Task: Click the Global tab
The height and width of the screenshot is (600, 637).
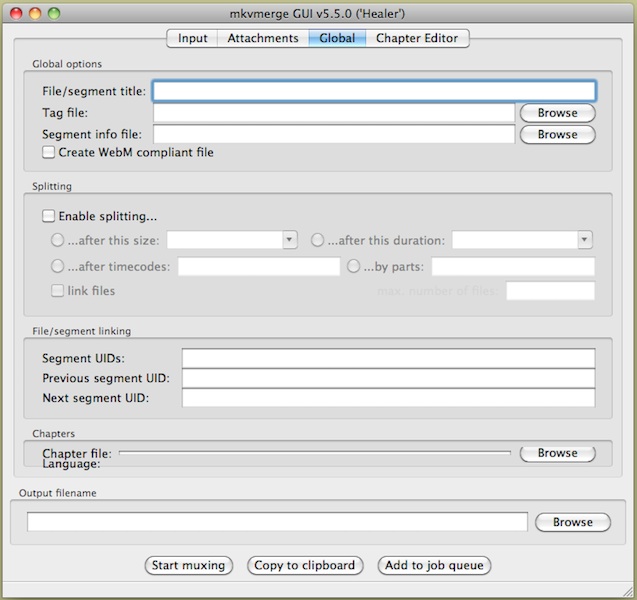Action: [x=337, y=38]
